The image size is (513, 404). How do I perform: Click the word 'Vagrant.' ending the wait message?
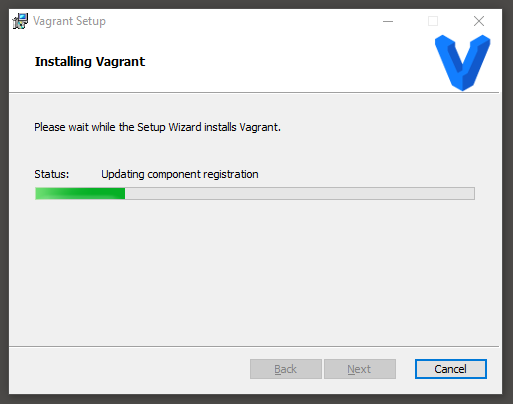260,127
